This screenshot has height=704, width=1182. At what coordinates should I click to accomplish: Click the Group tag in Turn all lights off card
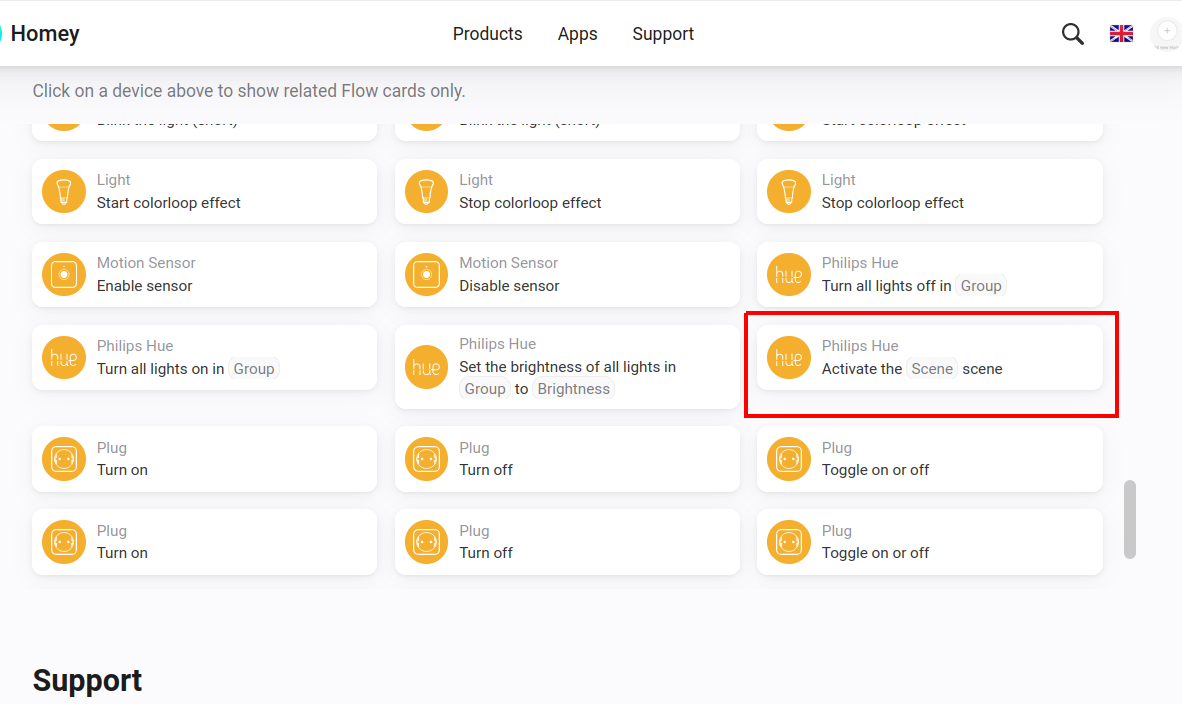coord(980,286)
